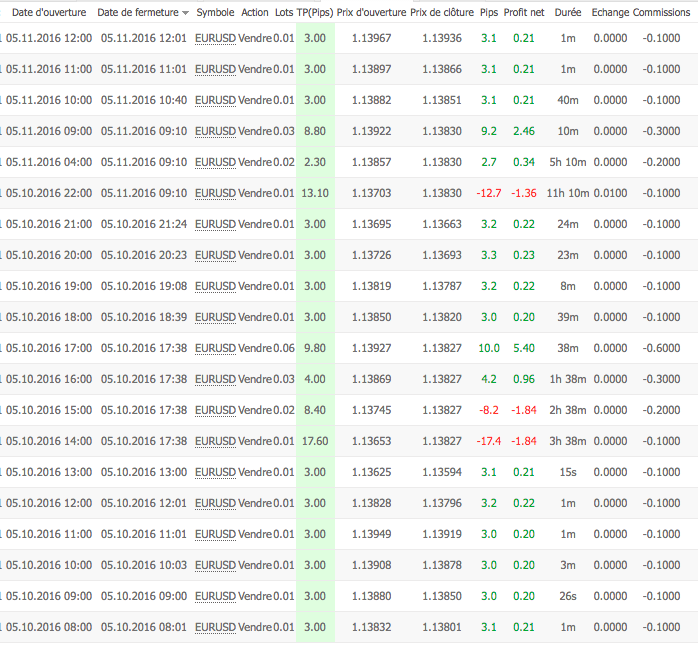The width and height of the screenshot is (698, 648).
Task: Select the -17.4 pips cell
Action: [x=489, y=441]
